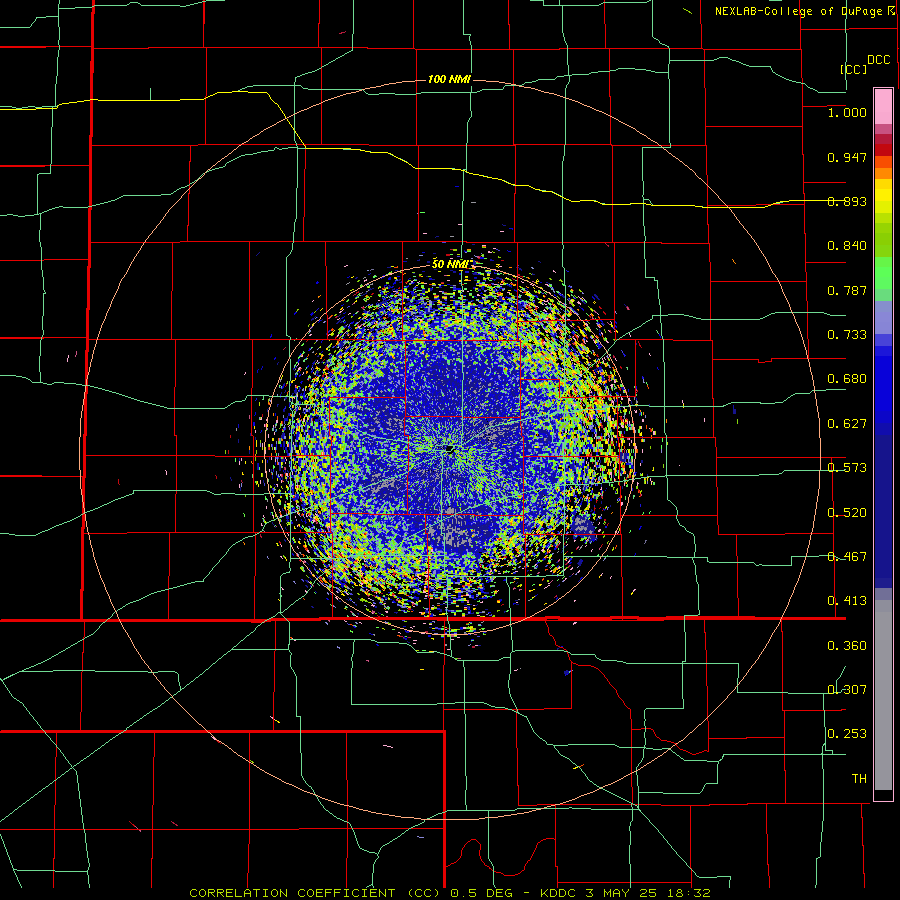900x900 pixels.
Task: Click the 100 NMI range ring label
Action: 449,79
